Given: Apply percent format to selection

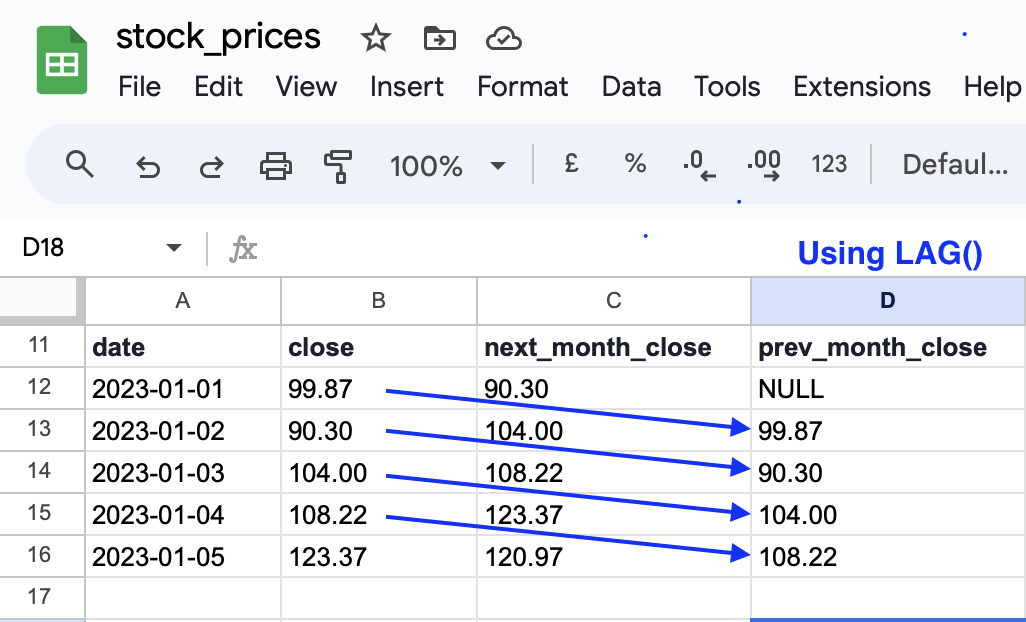Looking at the screenshot, I should pyautogui.click(x=635, y=165).
